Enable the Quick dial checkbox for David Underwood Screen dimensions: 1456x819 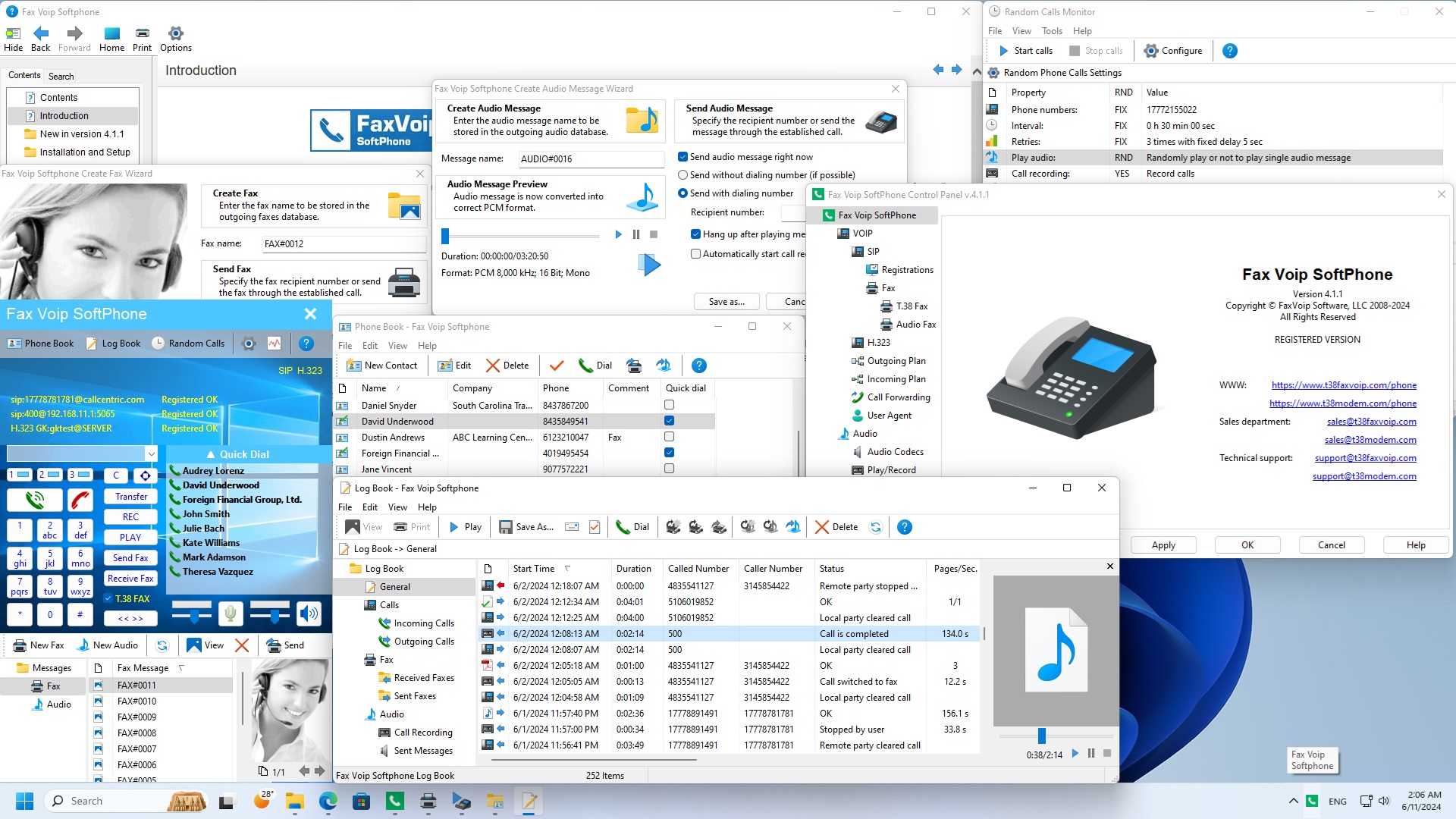point(669,420)
